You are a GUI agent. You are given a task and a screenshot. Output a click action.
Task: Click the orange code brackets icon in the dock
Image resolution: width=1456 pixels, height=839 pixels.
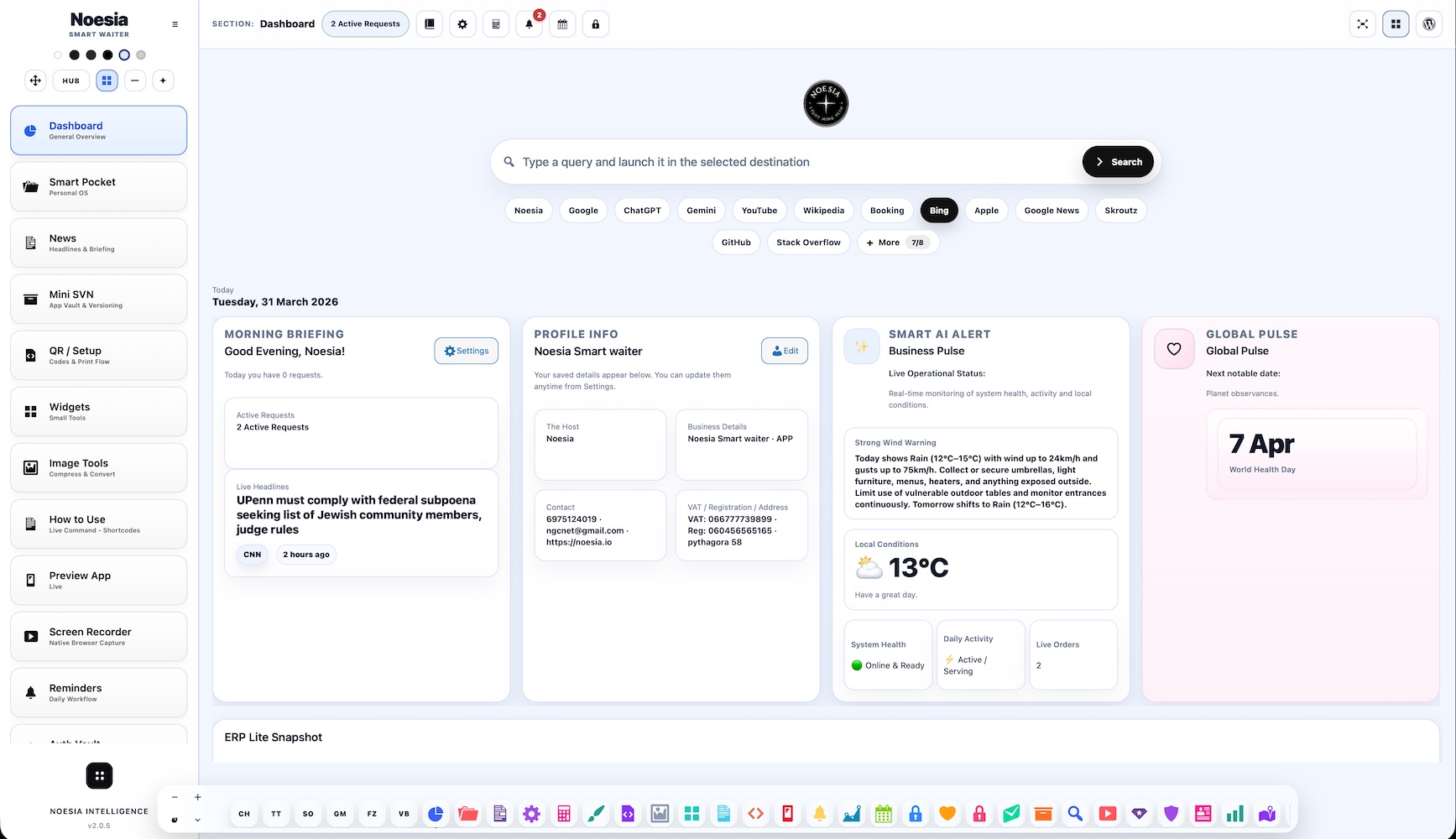click(x=755, y=814)
